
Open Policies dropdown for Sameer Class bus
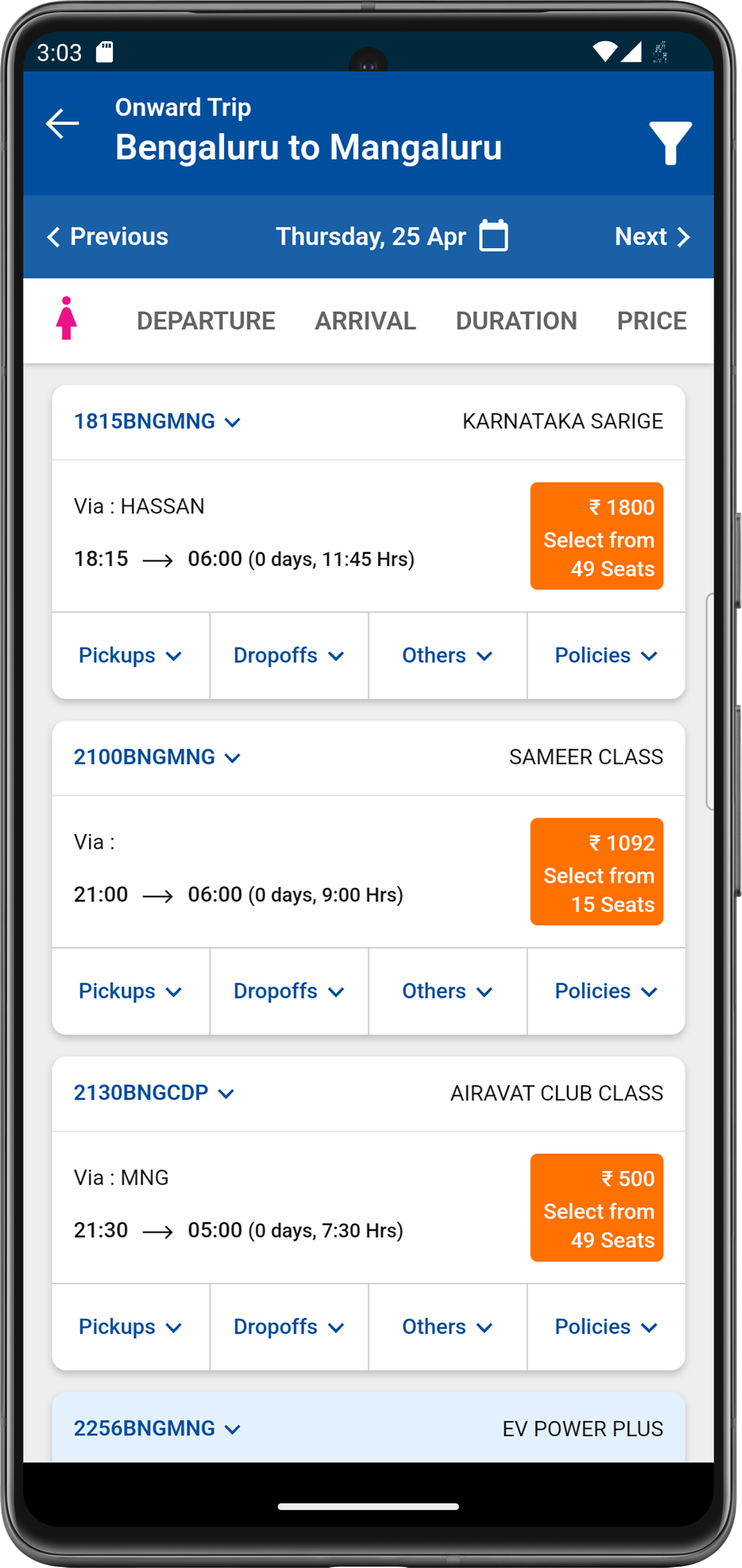pyautogui.click(x=606, y=991)
